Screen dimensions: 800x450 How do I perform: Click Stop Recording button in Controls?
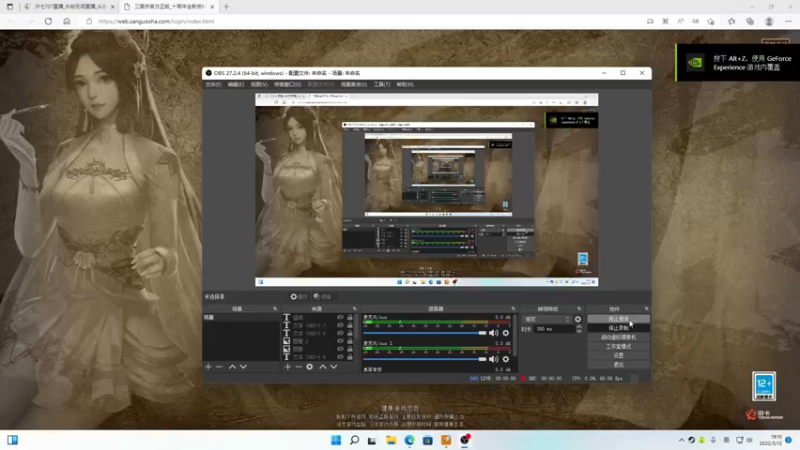(618, 328)
